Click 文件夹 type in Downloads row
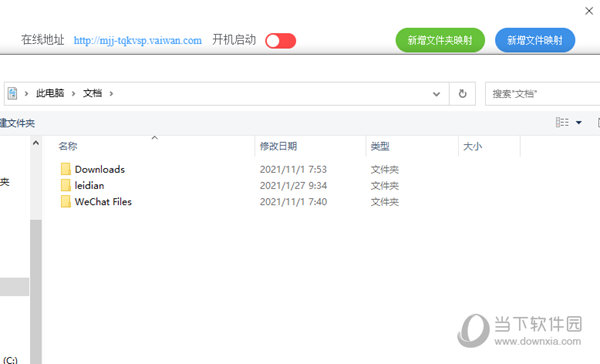Image resolution: width=600 pixels, height=364 pixels. coord(385,170)
